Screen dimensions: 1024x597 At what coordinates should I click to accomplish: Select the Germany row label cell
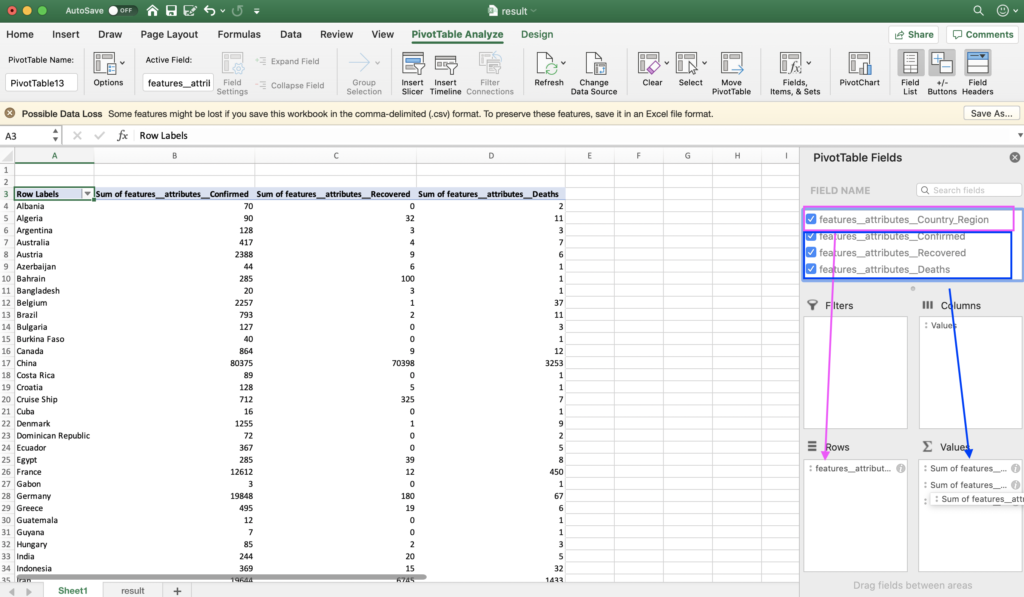[x=54, y=496]
